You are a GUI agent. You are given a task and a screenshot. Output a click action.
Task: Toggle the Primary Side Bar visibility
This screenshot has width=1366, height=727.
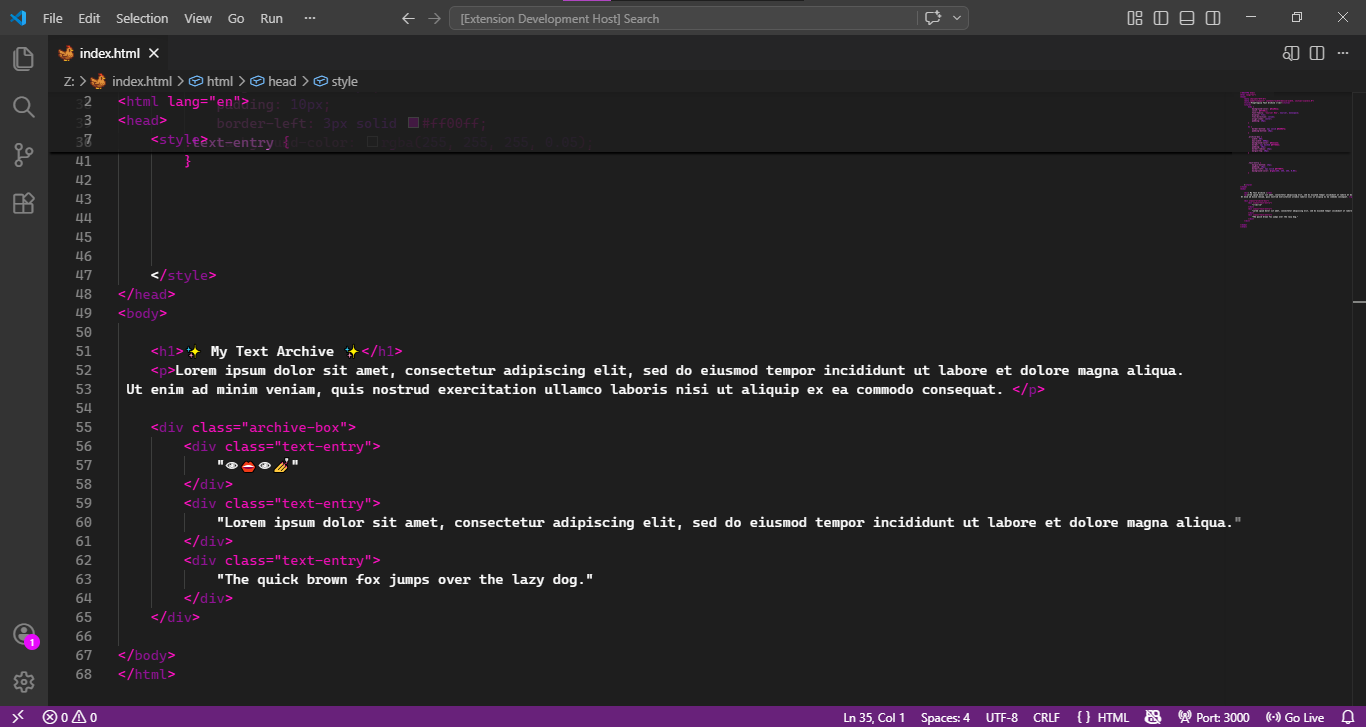1161,18
